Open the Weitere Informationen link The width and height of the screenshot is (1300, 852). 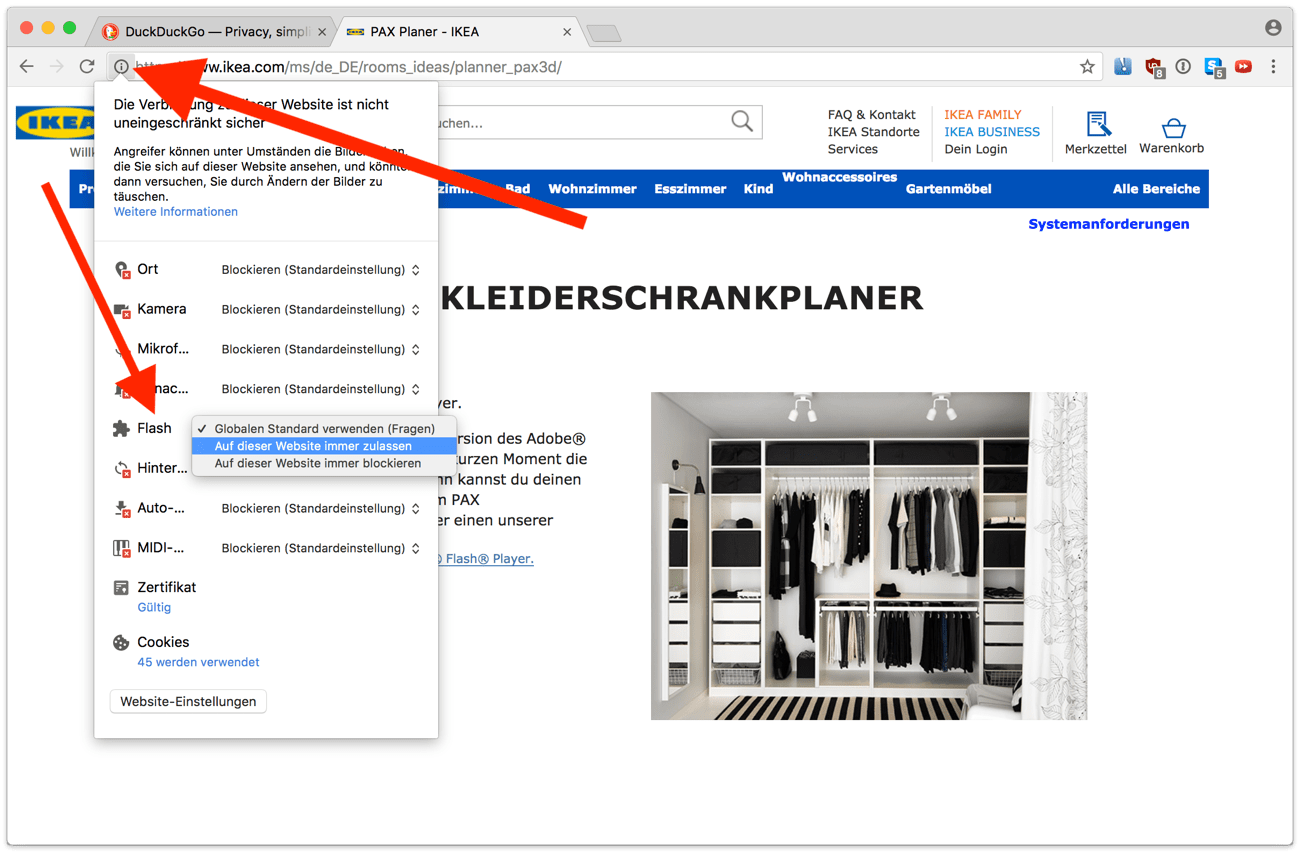tap(176, 212)
